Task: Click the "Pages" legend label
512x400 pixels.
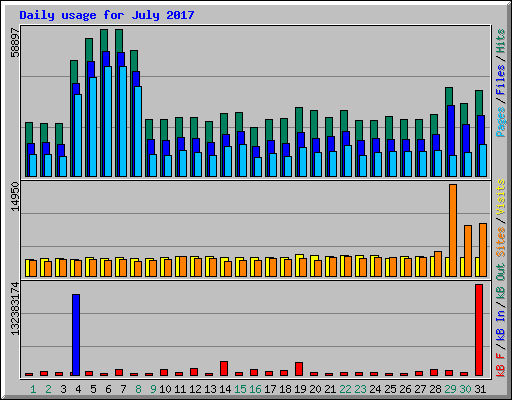Action: click(x=500, y=122)
